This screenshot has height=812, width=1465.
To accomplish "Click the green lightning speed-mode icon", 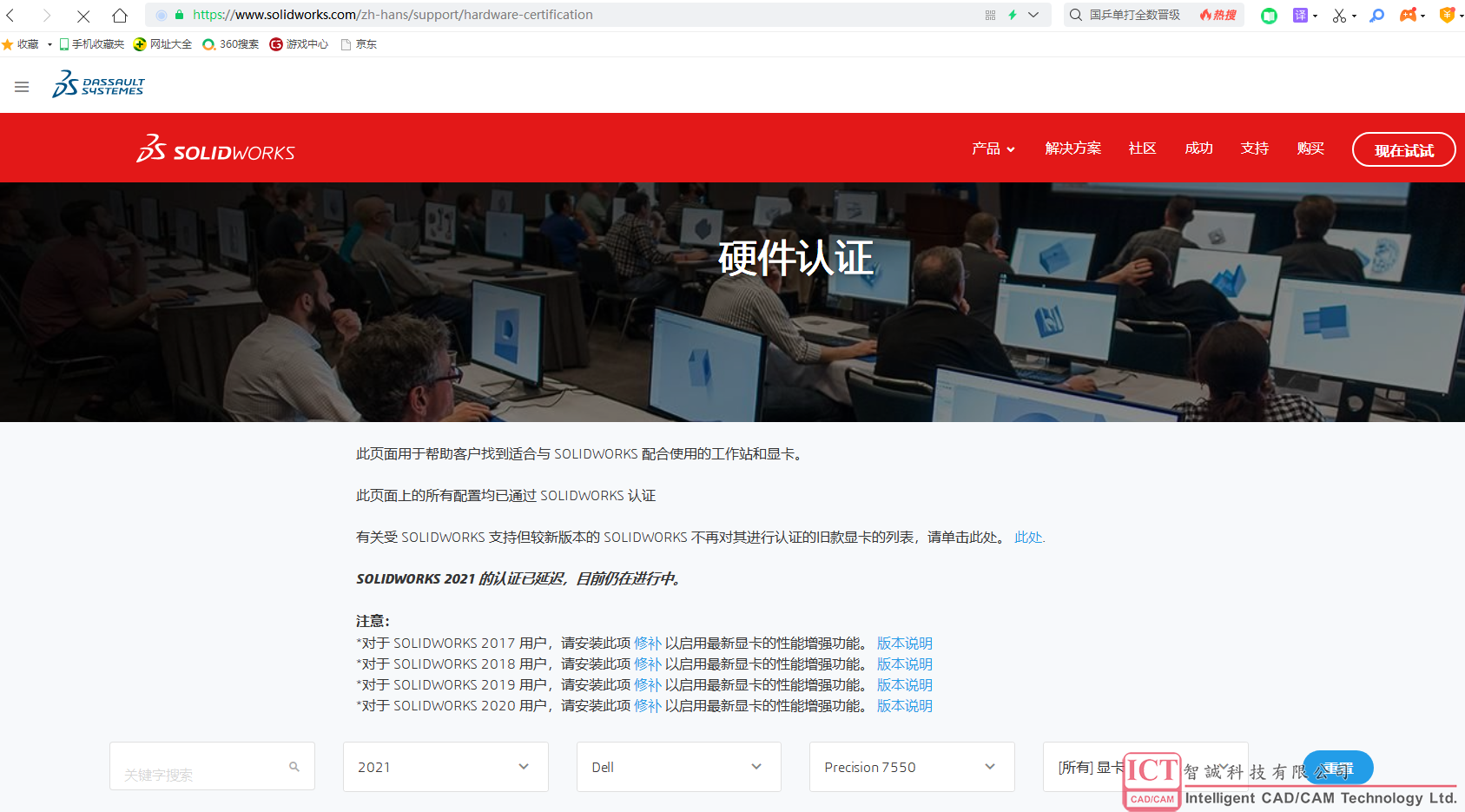I will click(1013, 15).
